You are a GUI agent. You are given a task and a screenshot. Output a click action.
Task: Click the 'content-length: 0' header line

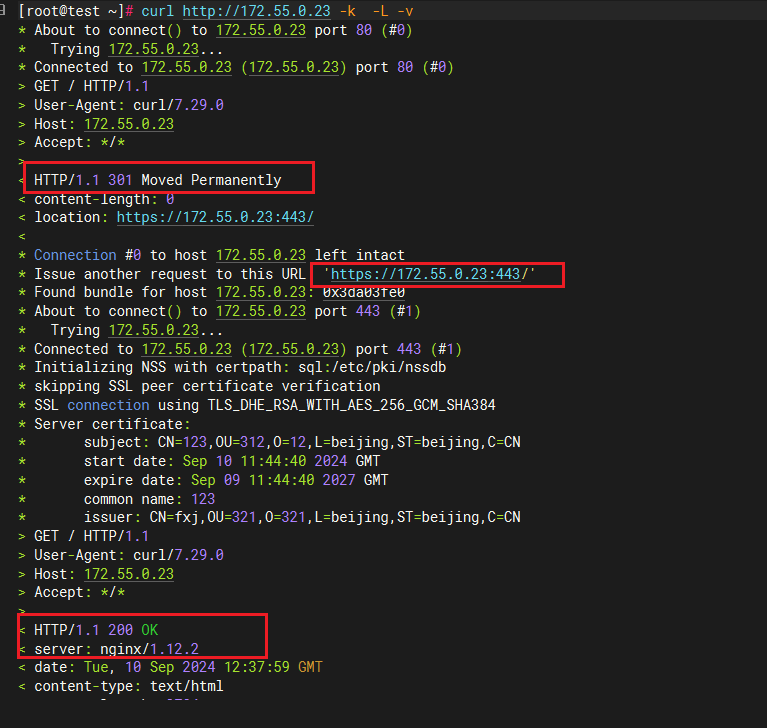click(104, 199)
